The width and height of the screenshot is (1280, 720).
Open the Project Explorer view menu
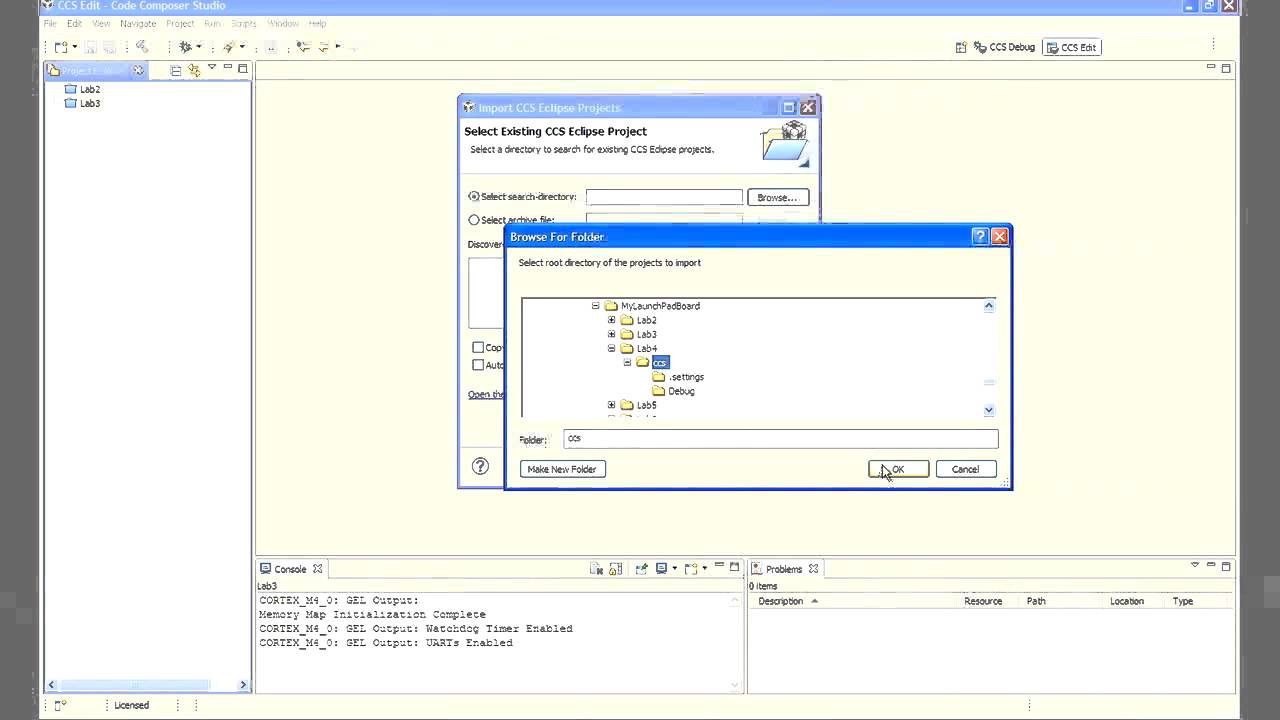212,69
